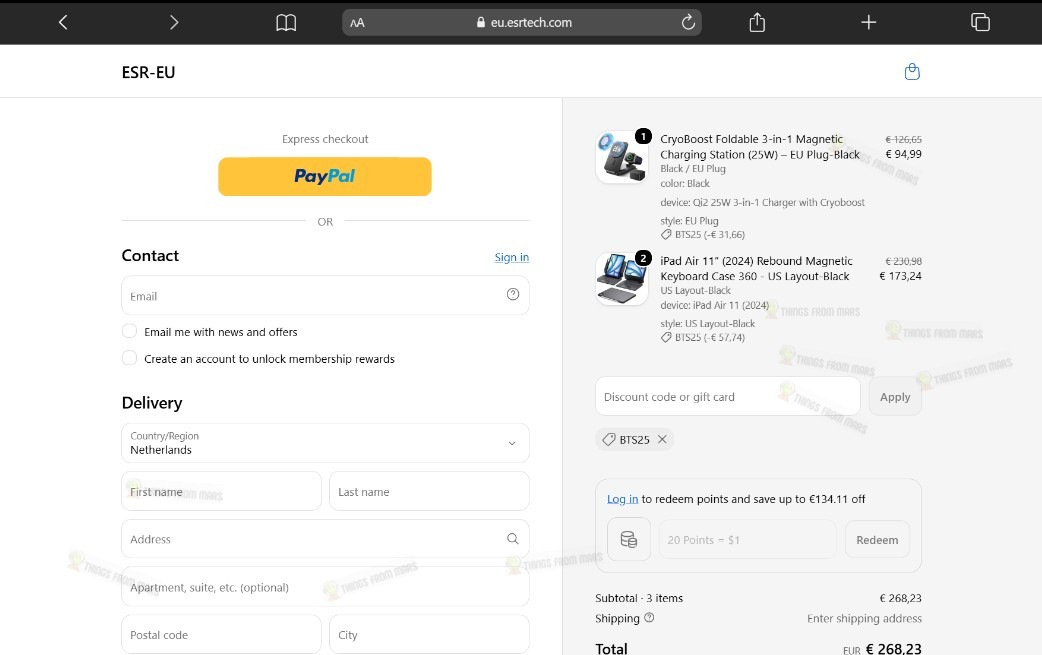
Task: Click the Enter shipping address text
Action: point(865,618)
